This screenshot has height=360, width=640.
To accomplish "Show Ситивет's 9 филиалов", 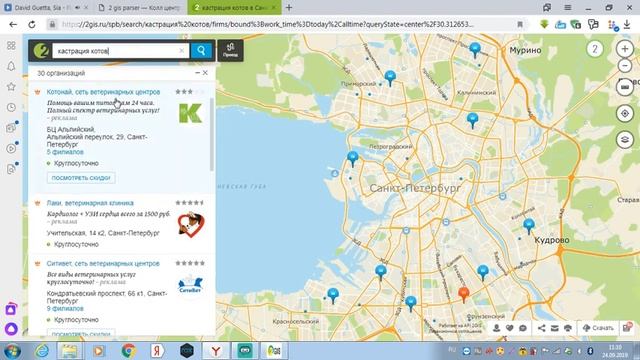I will [65, 309].
